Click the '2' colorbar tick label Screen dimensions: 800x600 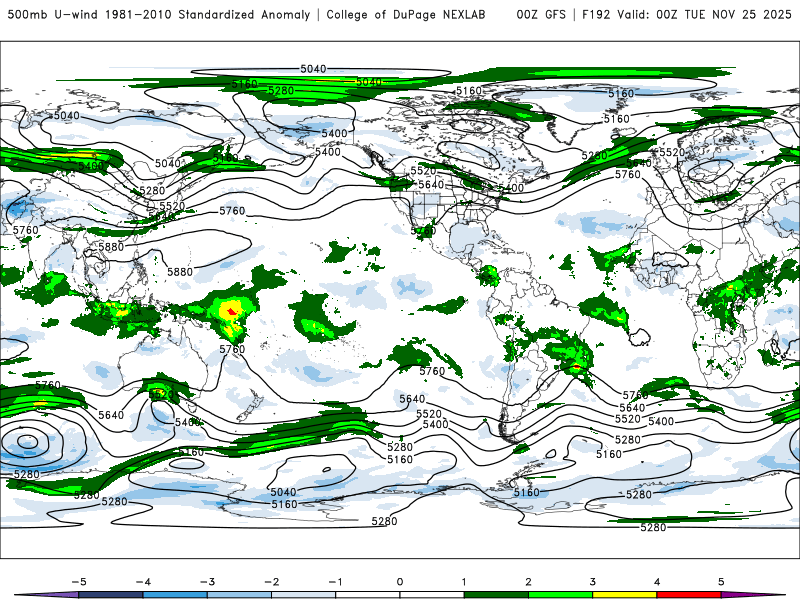[x=528, y=582]
